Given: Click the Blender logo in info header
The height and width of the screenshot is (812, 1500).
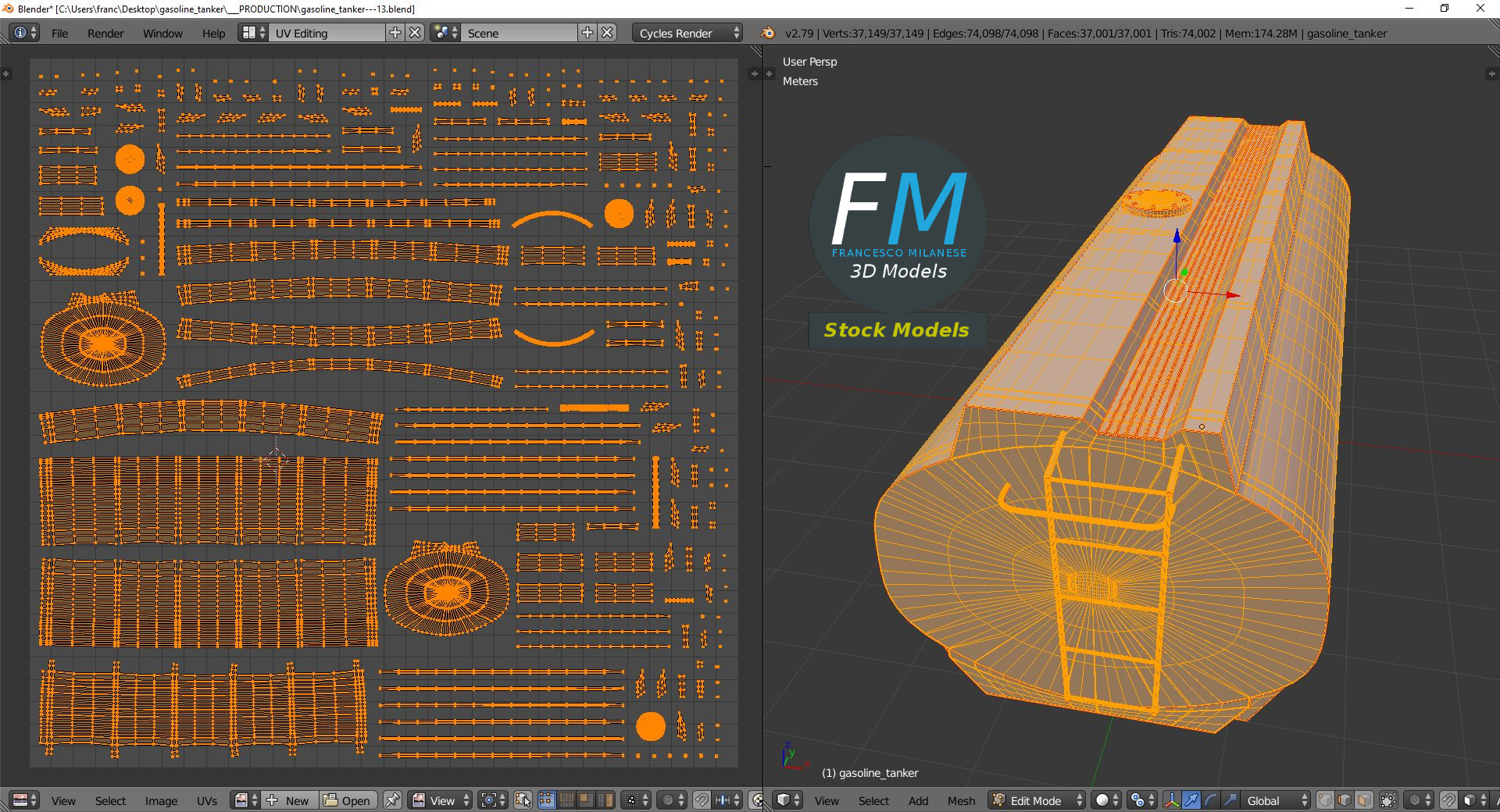Looking at the screenshot, I should tap(768, 33).
